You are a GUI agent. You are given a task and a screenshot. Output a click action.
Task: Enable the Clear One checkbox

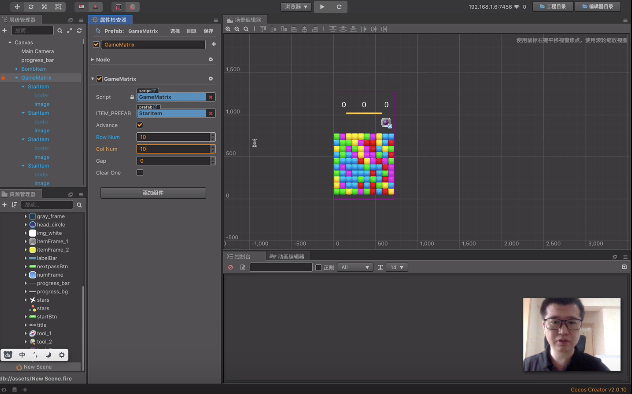140,172
